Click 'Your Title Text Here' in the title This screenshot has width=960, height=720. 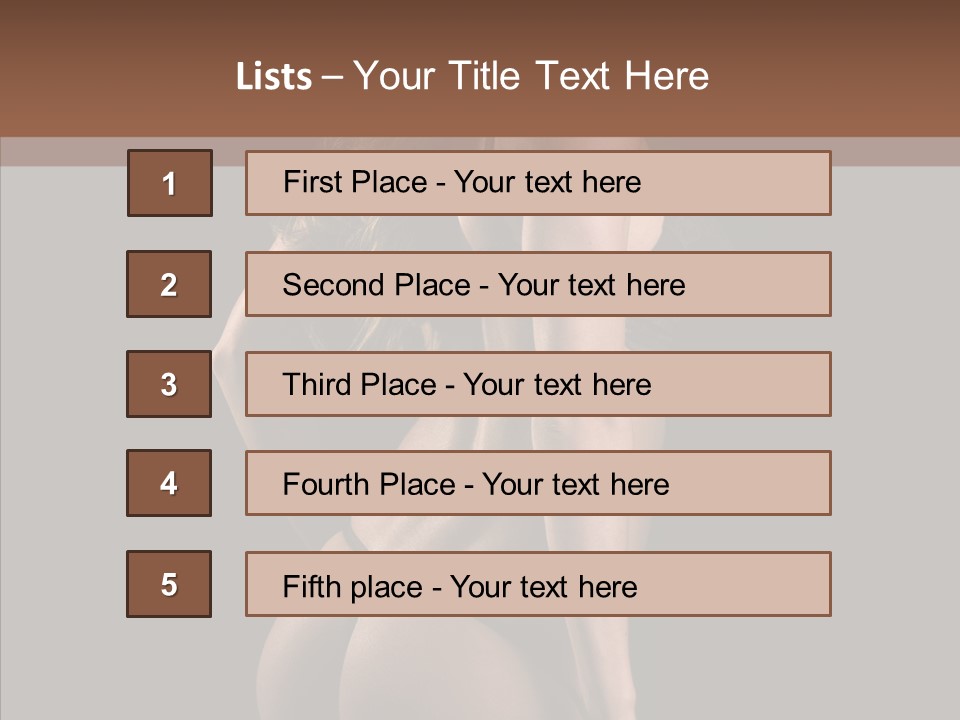coord(531,77)
